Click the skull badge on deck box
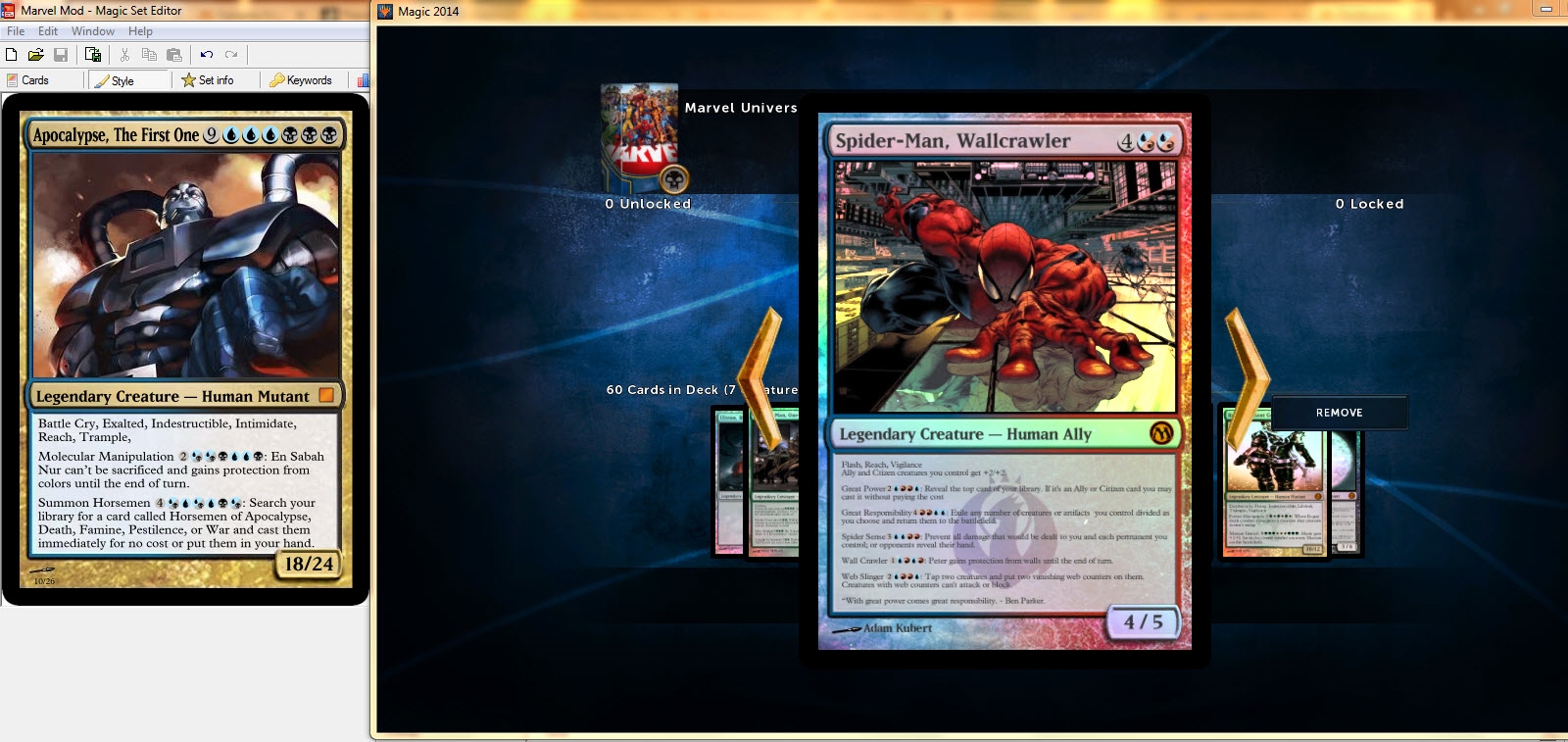1568x742 pixels. [x=674, y=179]
